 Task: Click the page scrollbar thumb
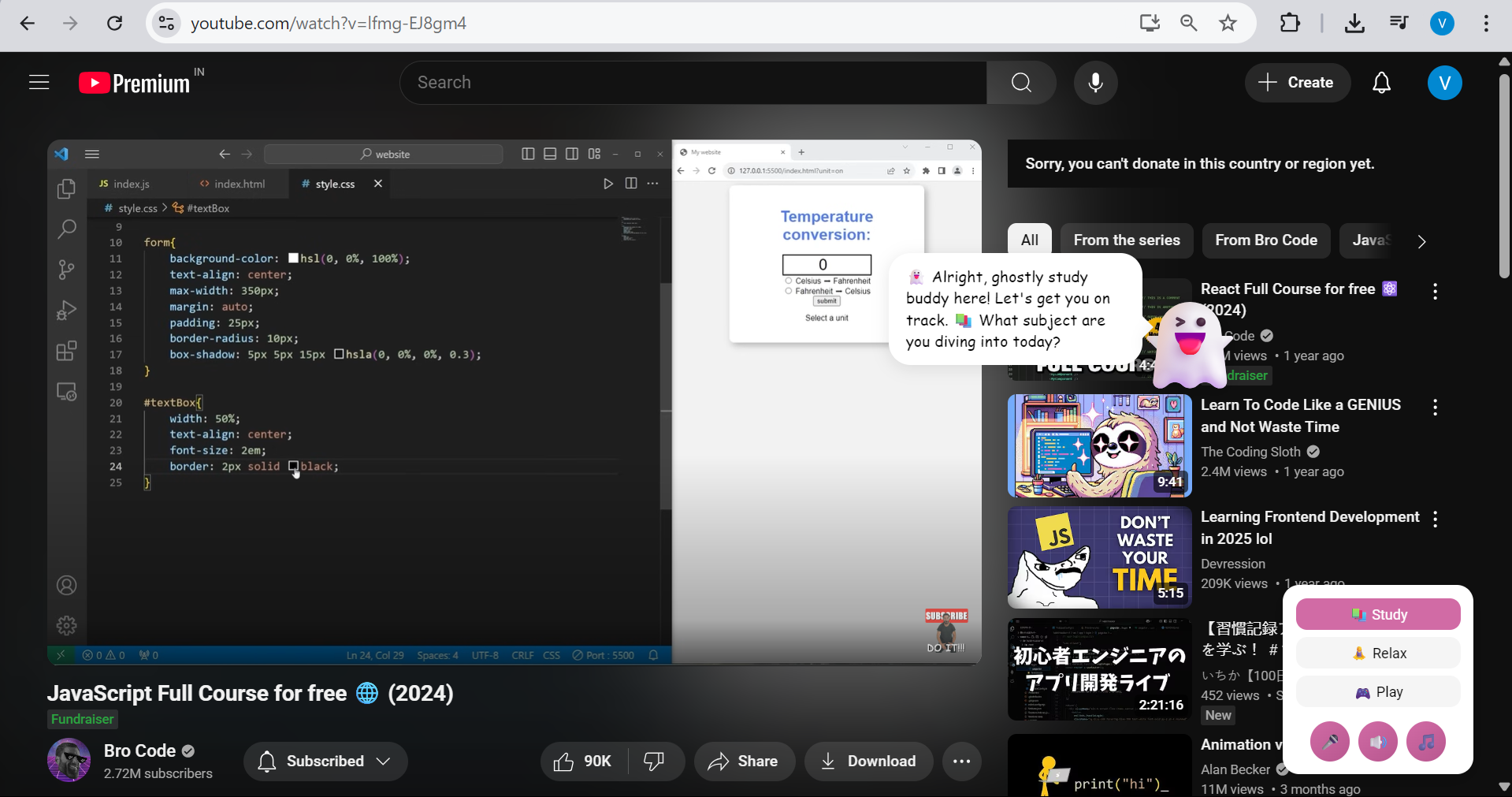coord(1504,176)
